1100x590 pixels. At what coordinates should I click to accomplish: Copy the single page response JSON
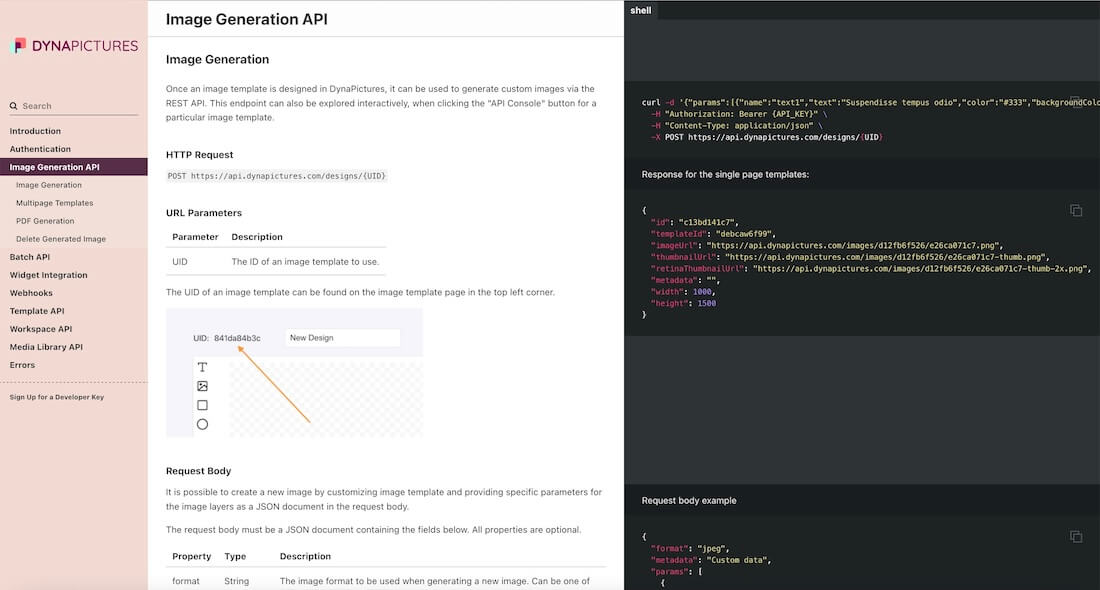(1075, 210)
